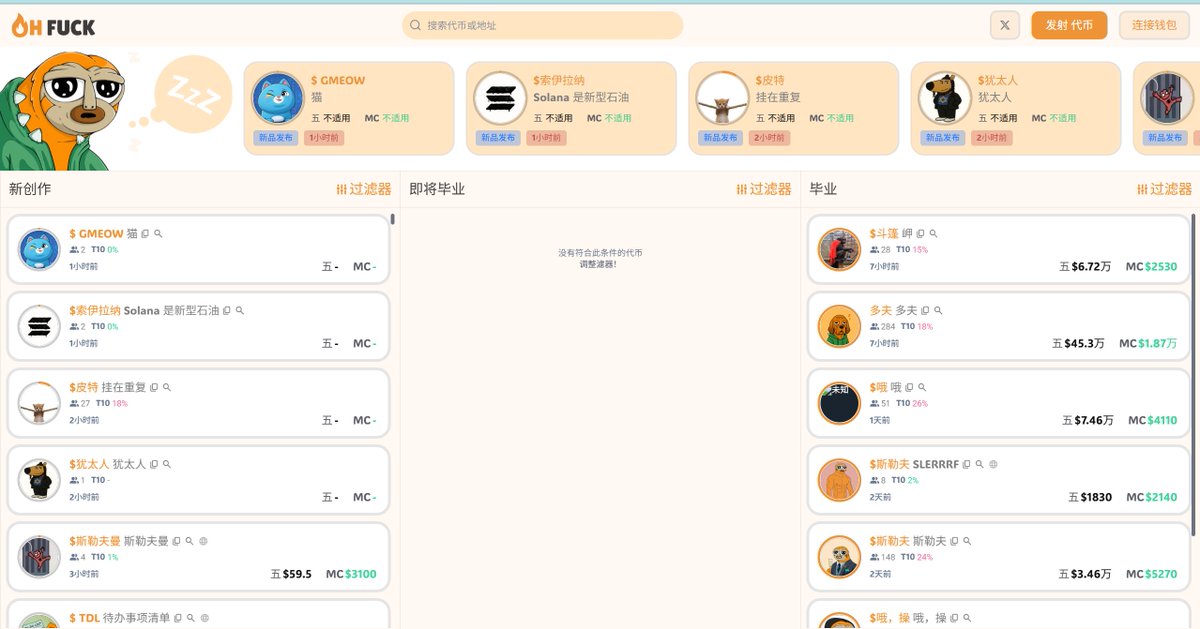Viewport: 1200px width, 629px height.
Task: Open 过滤器 filter for 新创作 column
Action: click(364, 189)
